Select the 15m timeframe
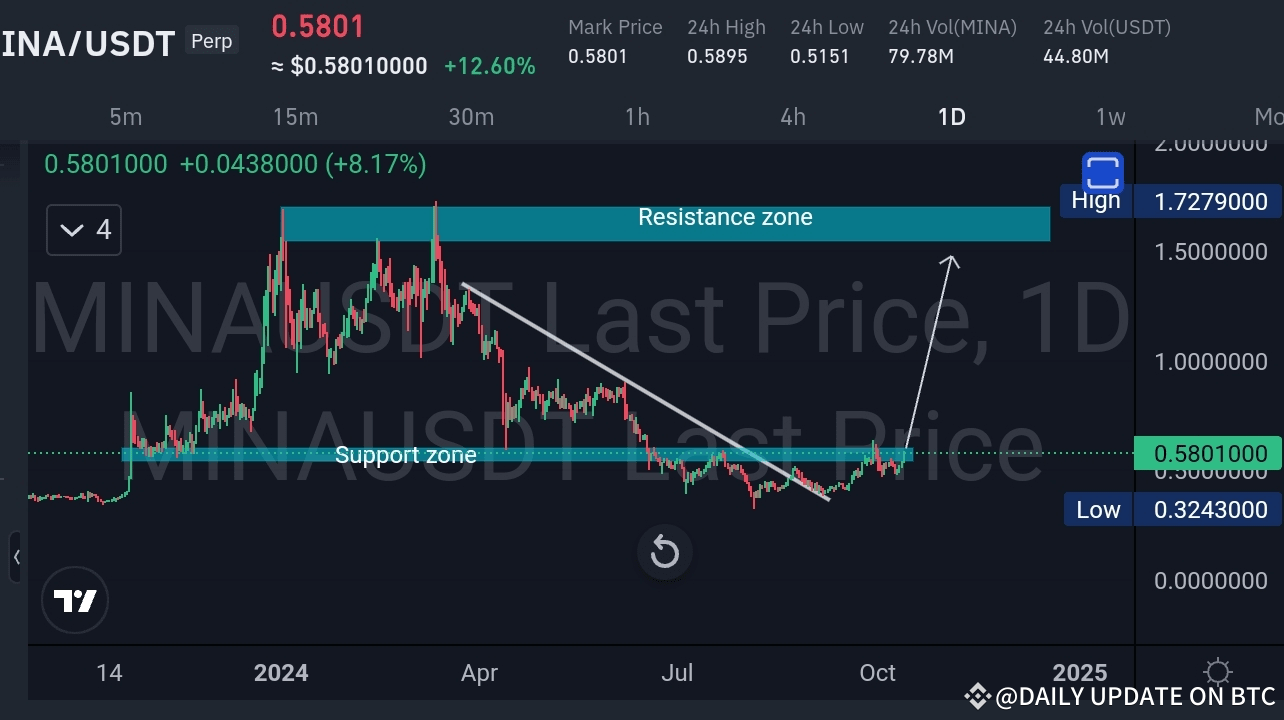 [295, 117]
